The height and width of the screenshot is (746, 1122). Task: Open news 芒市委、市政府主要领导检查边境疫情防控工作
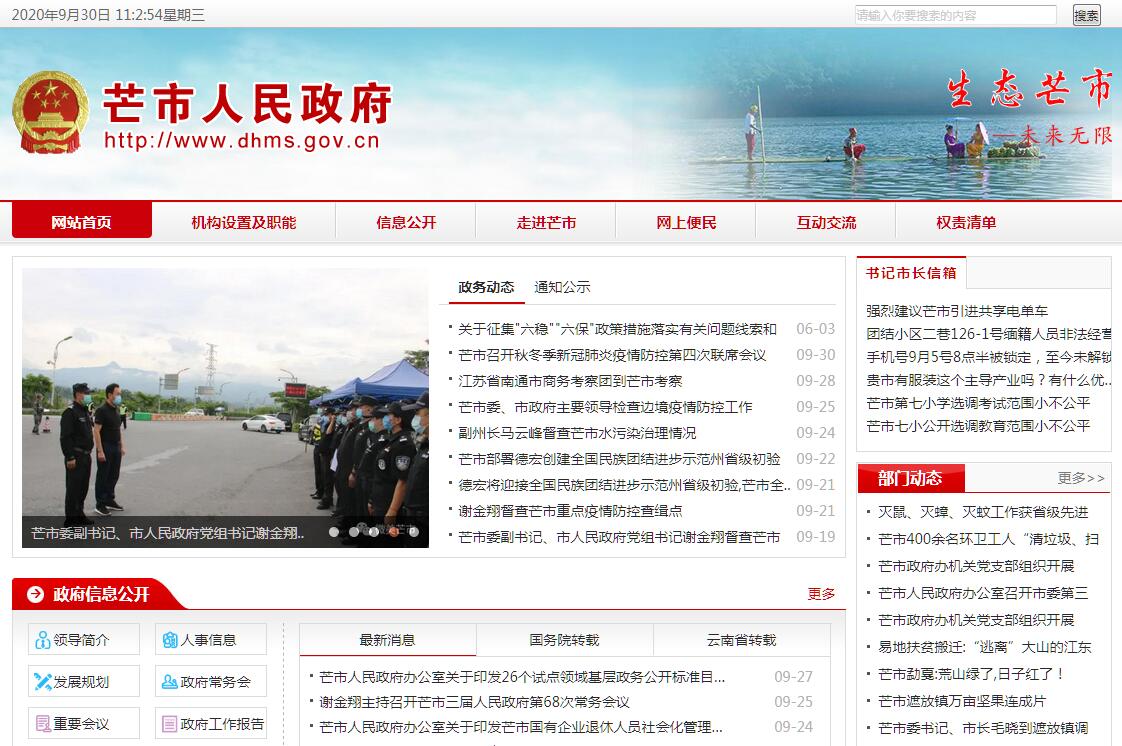(605, 407)
